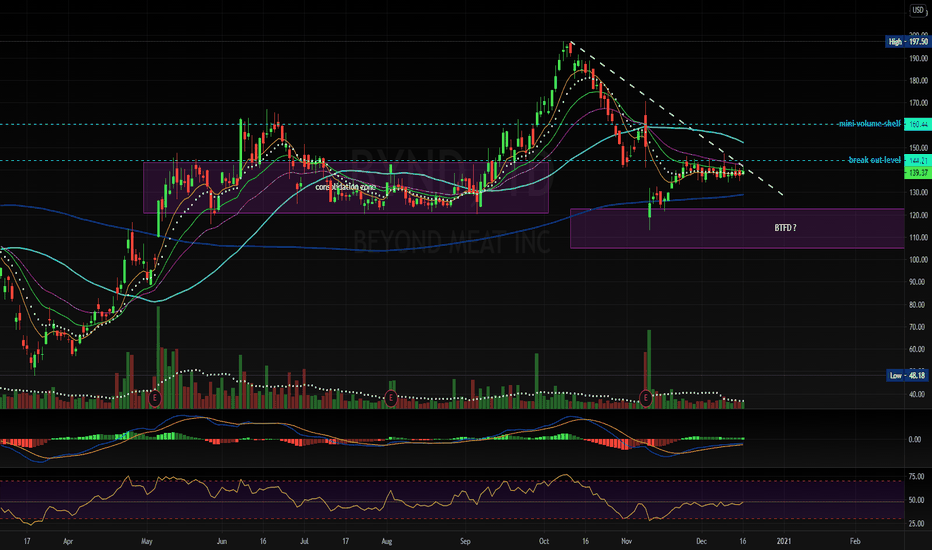The image size is (932, 550).
Task: Click the 190.00 price axis label
Action: pos(918,58)
